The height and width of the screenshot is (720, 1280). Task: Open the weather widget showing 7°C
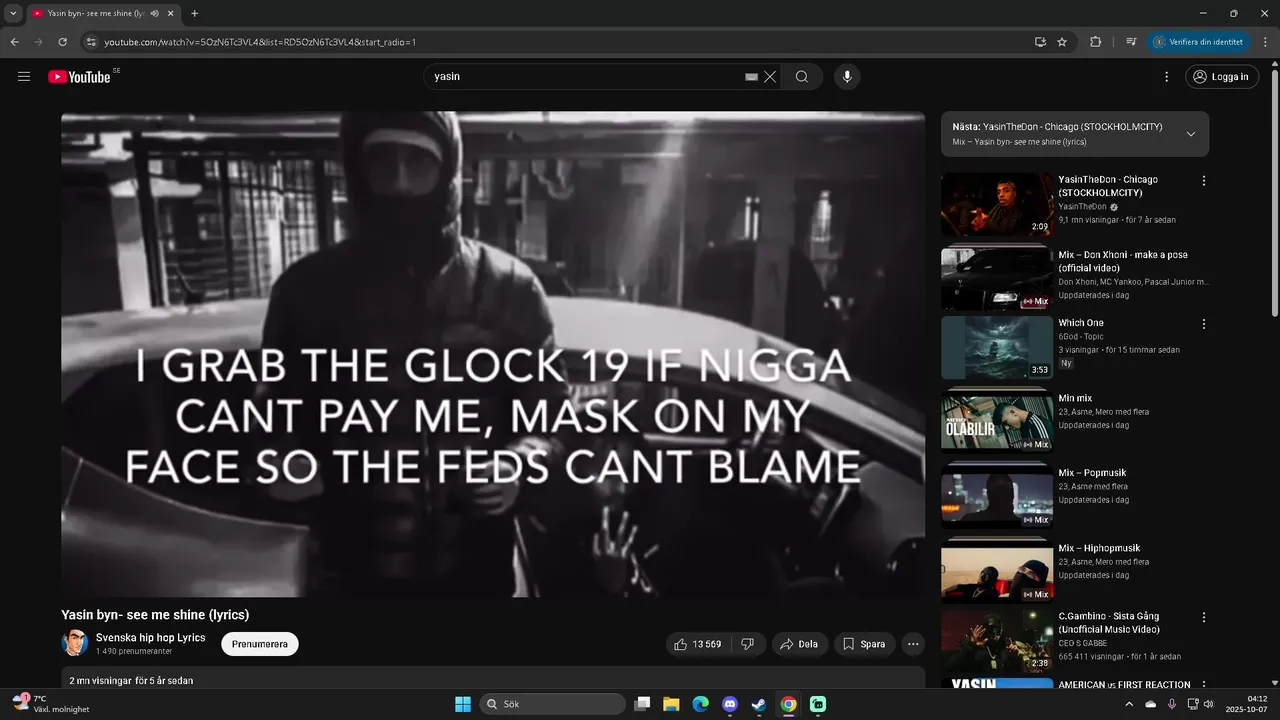click(x=51, y=704)
